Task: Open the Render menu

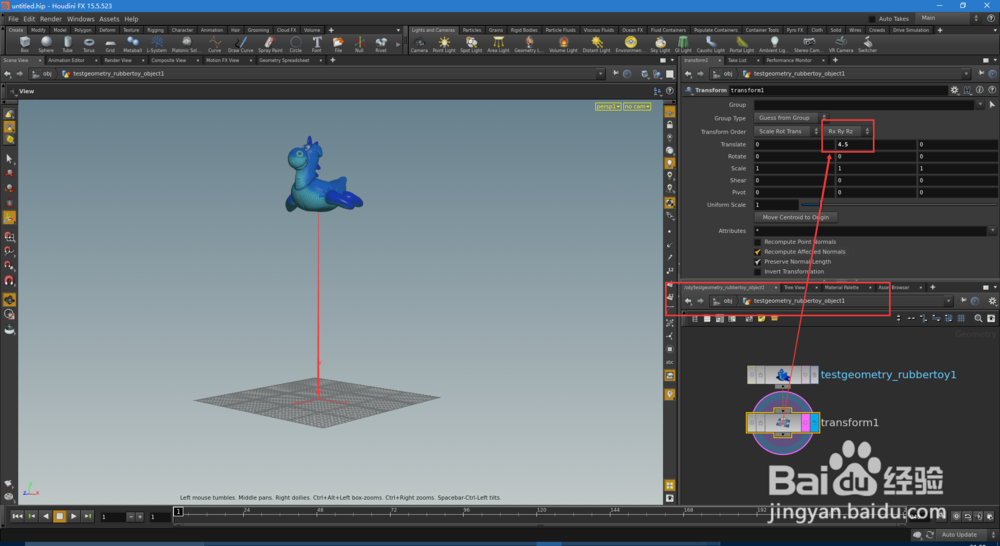Action: coord(51,19)
